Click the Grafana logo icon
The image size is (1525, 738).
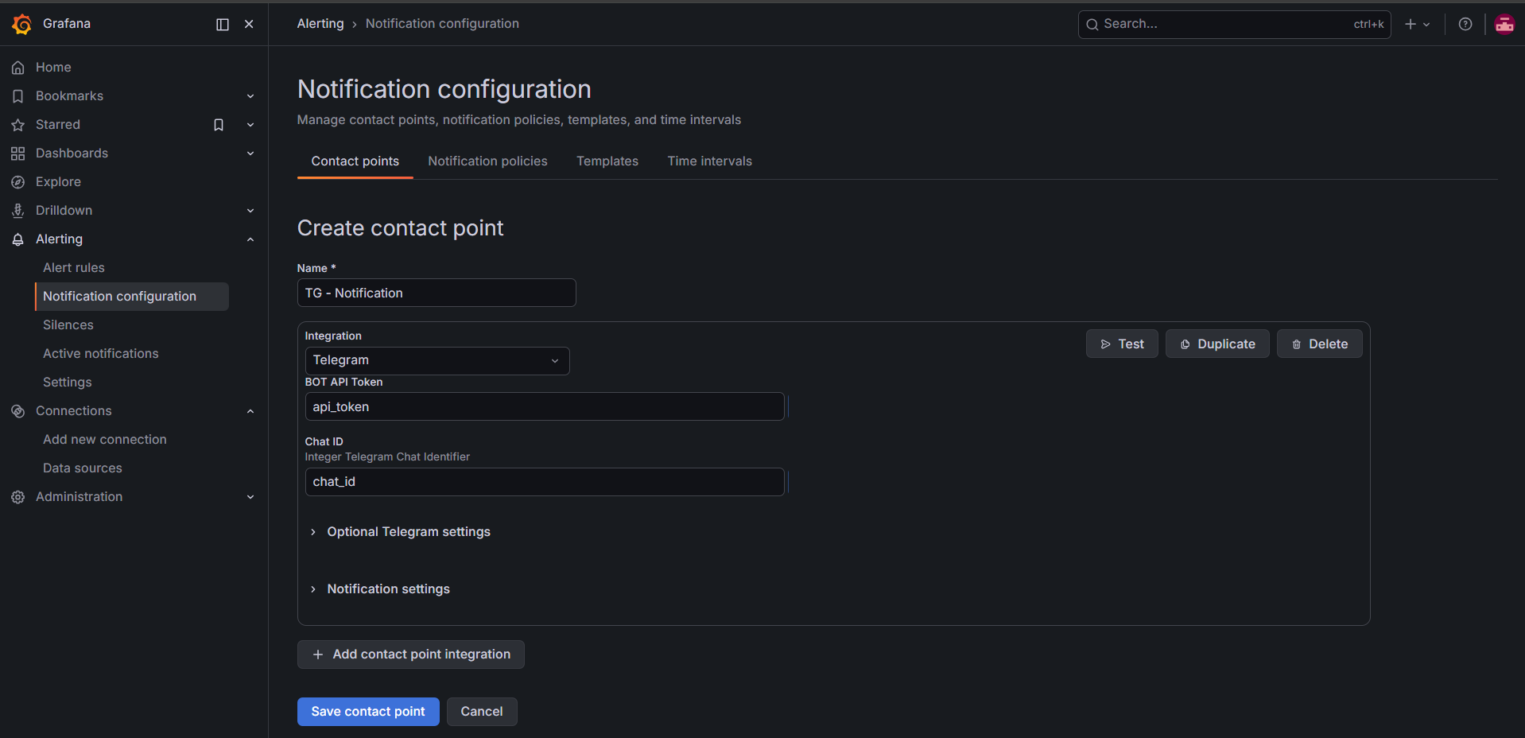click(21, 24)
